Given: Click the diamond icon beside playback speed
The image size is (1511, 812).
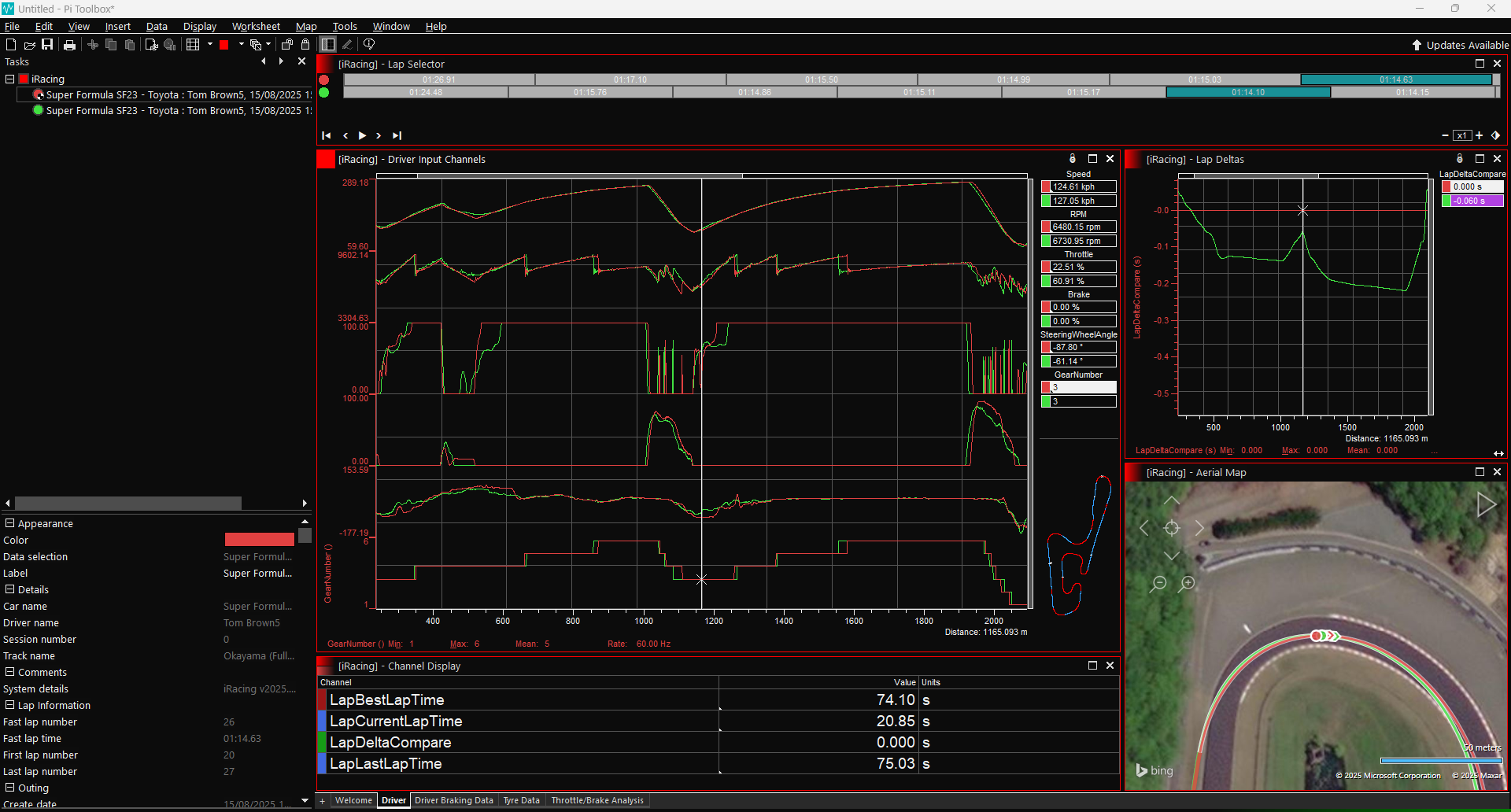Looking at the screenshot, I should point(1495,135).
